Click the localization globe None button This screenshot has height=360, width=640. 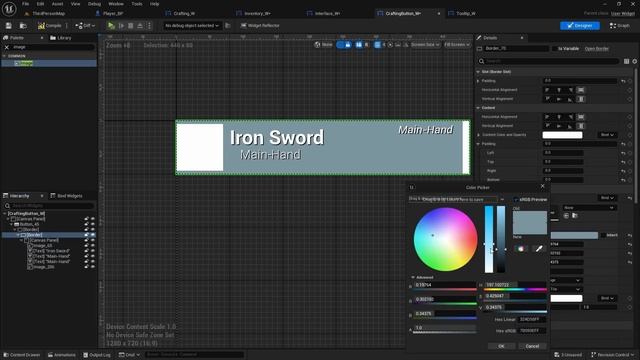[323, 45]
